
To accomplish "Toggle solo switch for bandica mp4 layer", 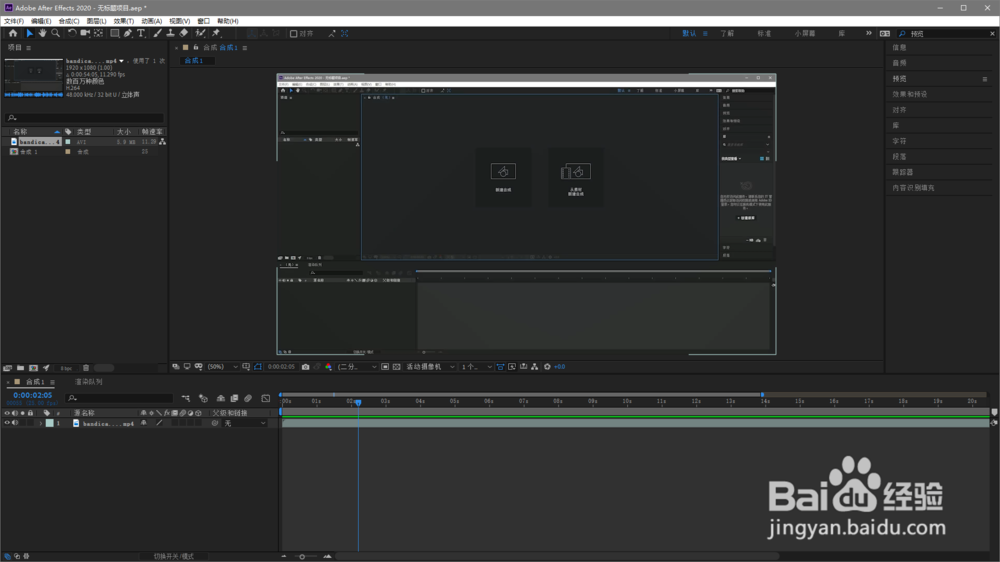I will [x=22, y=423].
